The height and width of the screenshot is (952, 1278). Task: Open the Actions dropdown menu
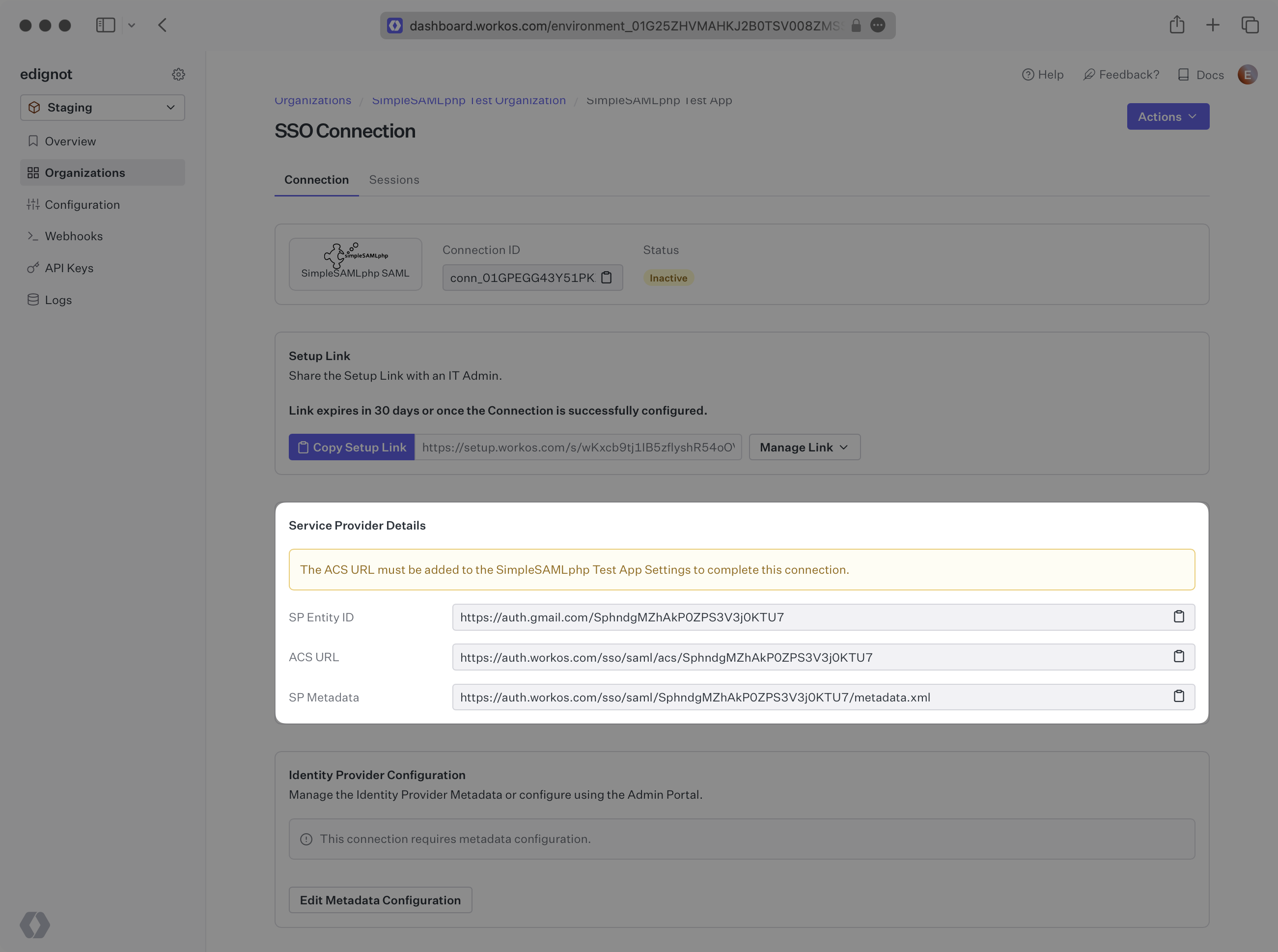click(1167, 116)
